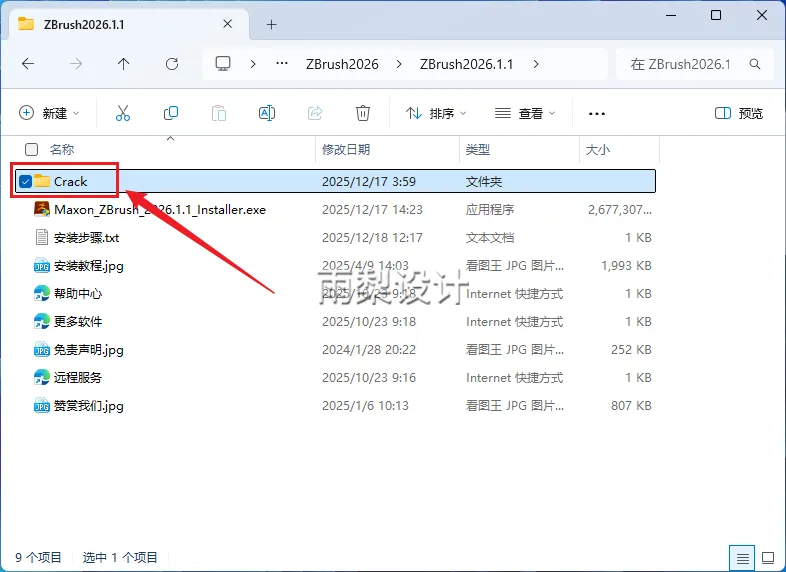Refresh the folder view
Viewport: 786px width, 572px height.
pyautogui.click(x=172, y=64)
